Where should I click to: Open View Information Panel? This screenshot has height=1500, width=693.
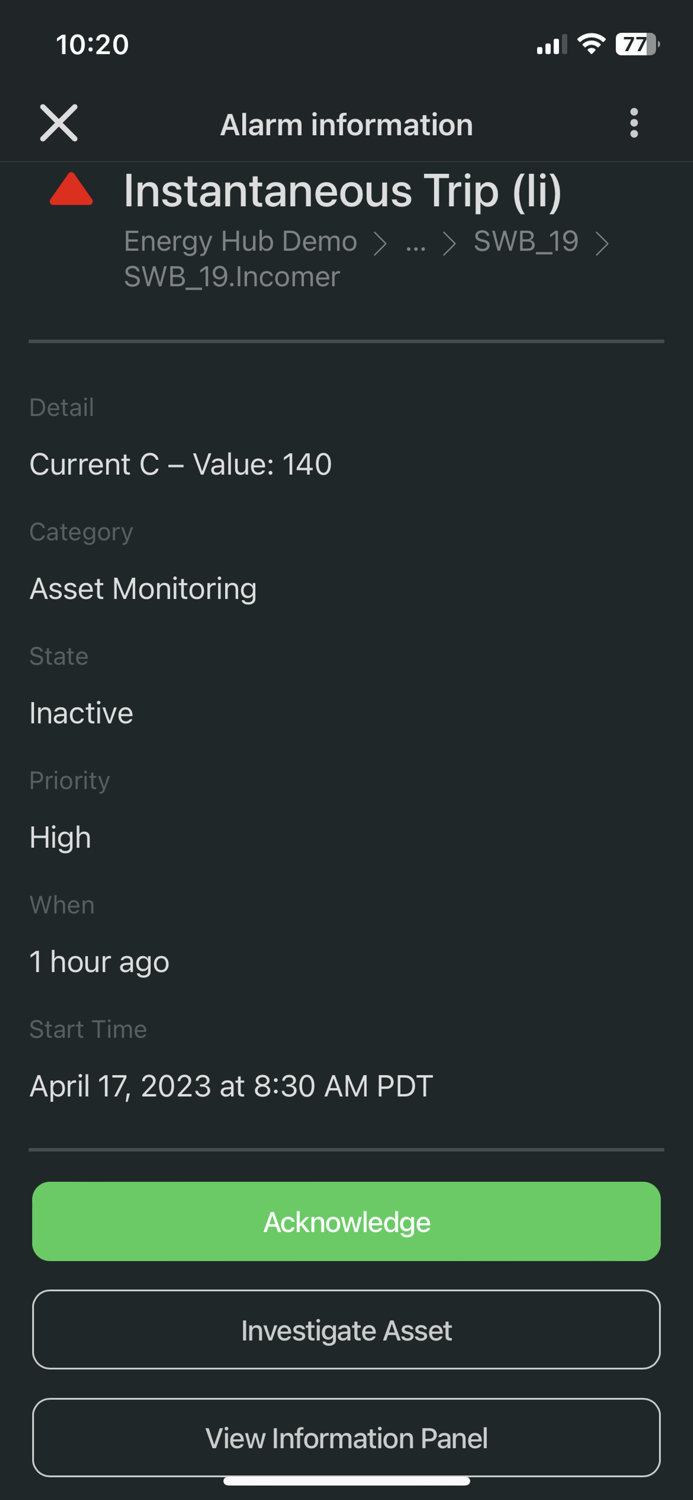346,1438
